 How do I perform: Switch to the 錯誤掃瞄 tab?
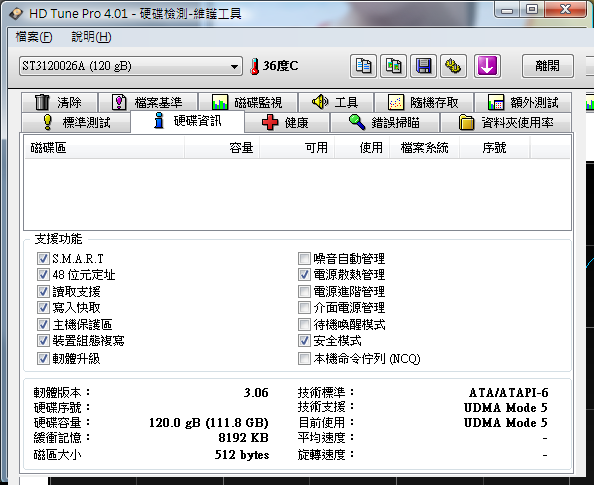[385, 122]
